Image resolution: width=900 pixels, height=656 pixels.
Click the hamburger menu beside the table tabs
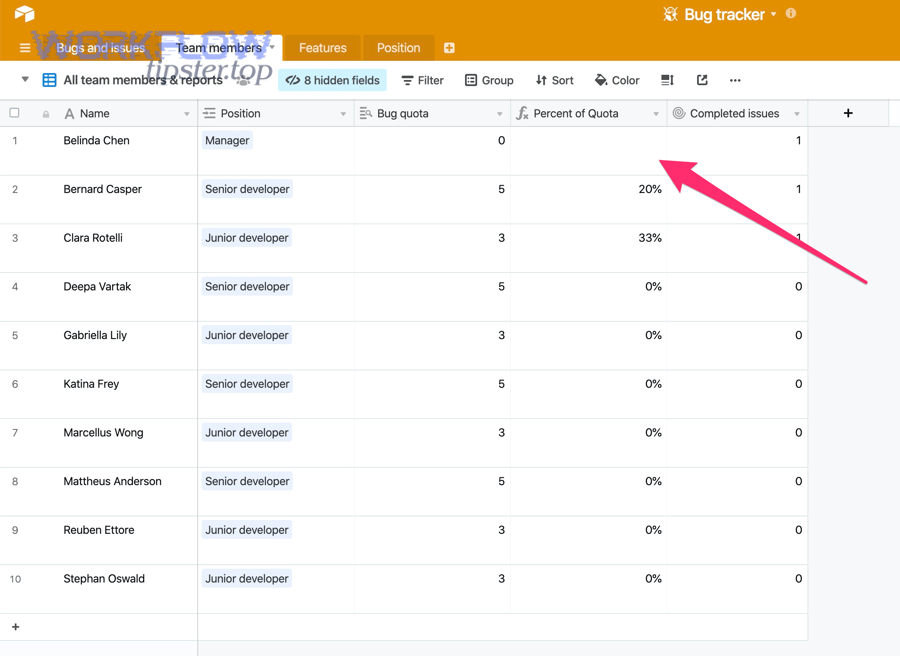[x=25, y=47]
